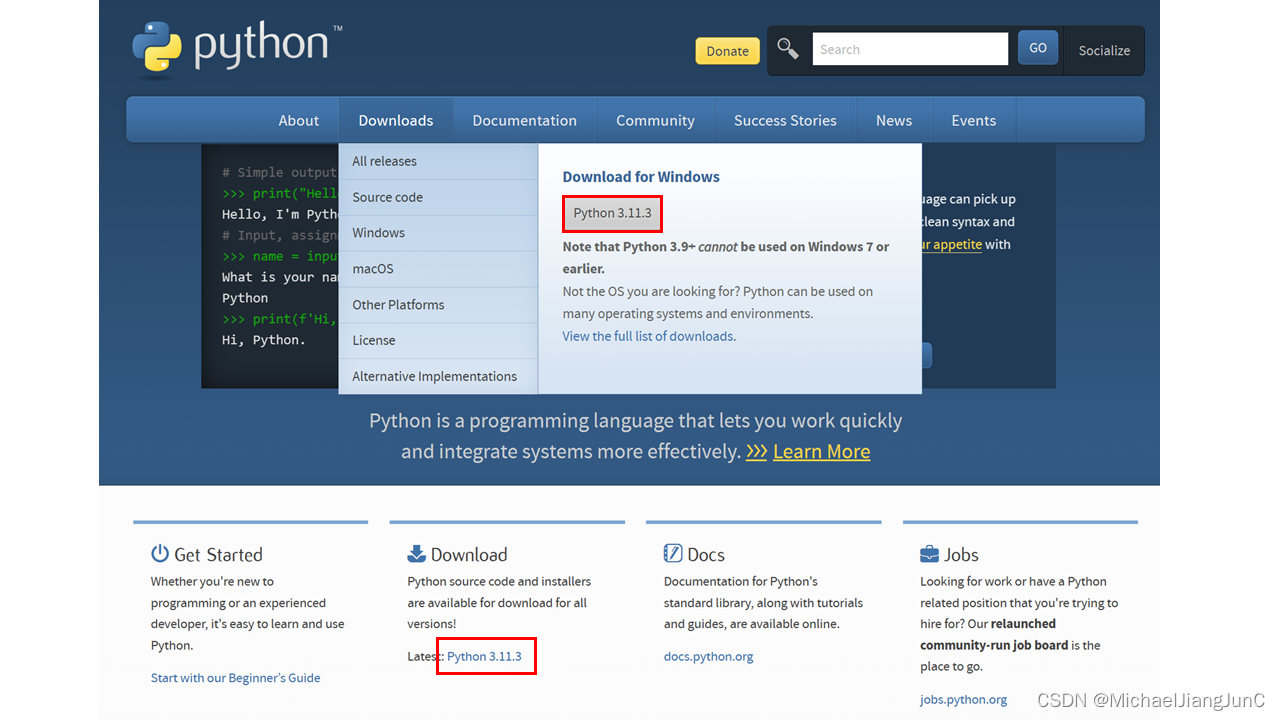
Task: Open the View the full list of downloads link
Action: click(x=648, y=336)
